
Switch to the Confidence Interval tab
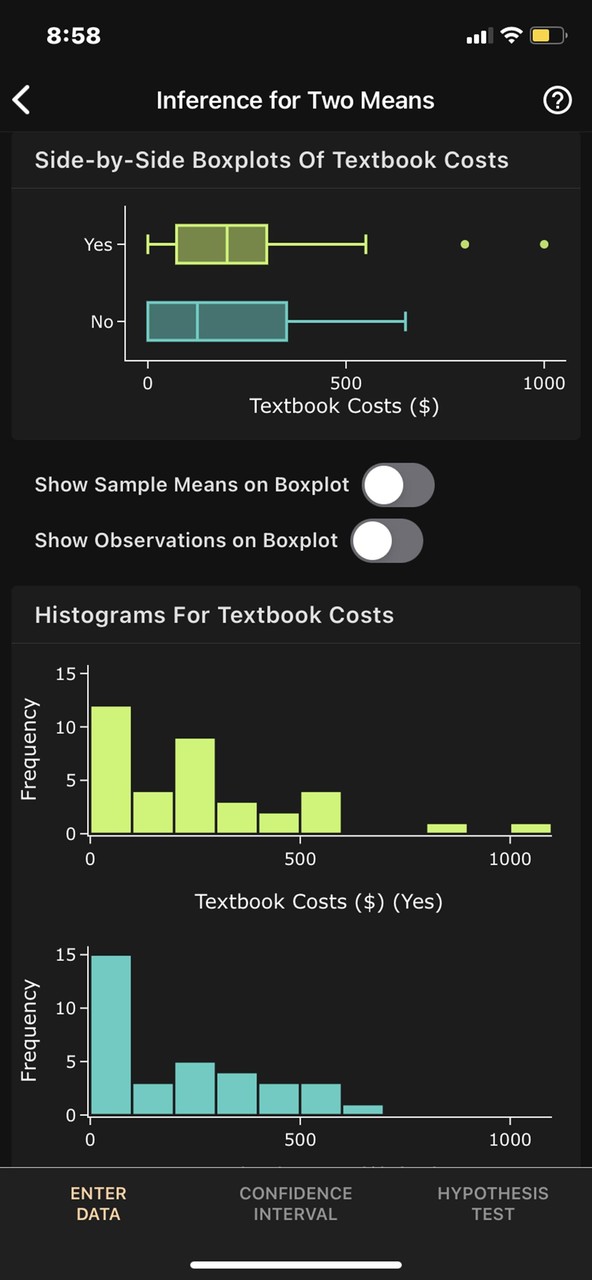[295, 1203]
